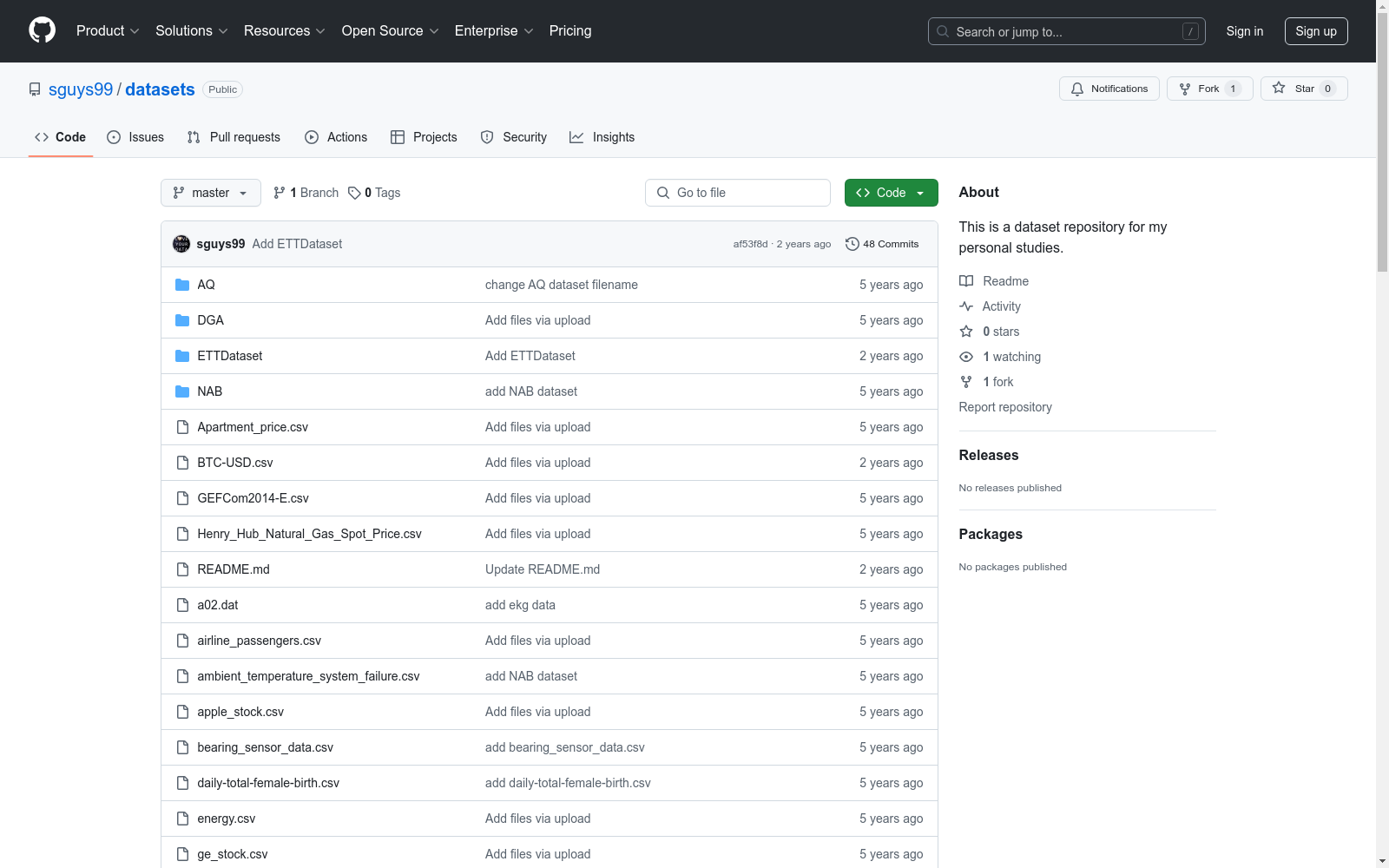The height and width of the screenshot is (868, 1389).
Task: Click Report repository link
Action: (x=1005, y=407)
